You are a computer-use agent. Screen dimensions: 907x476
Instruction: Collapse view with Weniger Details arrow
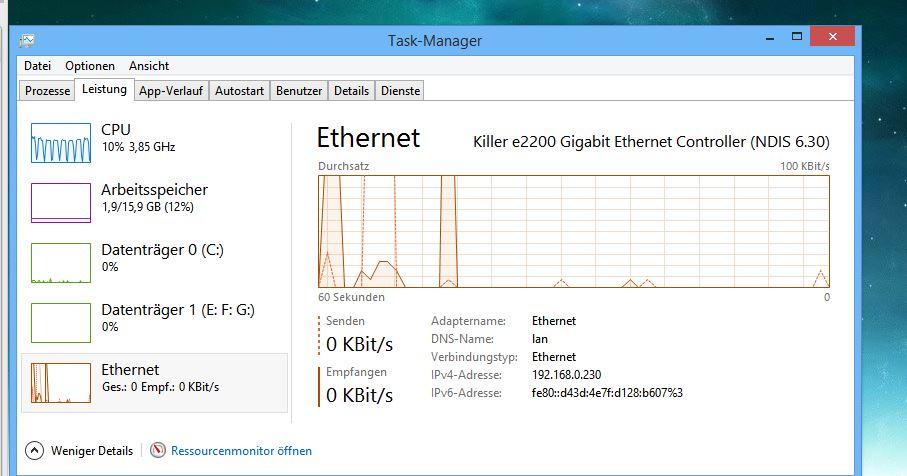34,451
